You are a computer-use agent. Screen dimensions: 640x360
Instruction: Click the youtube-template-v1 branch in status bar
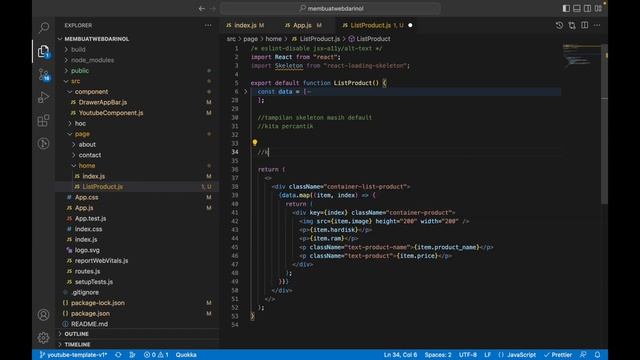(73, 355)
